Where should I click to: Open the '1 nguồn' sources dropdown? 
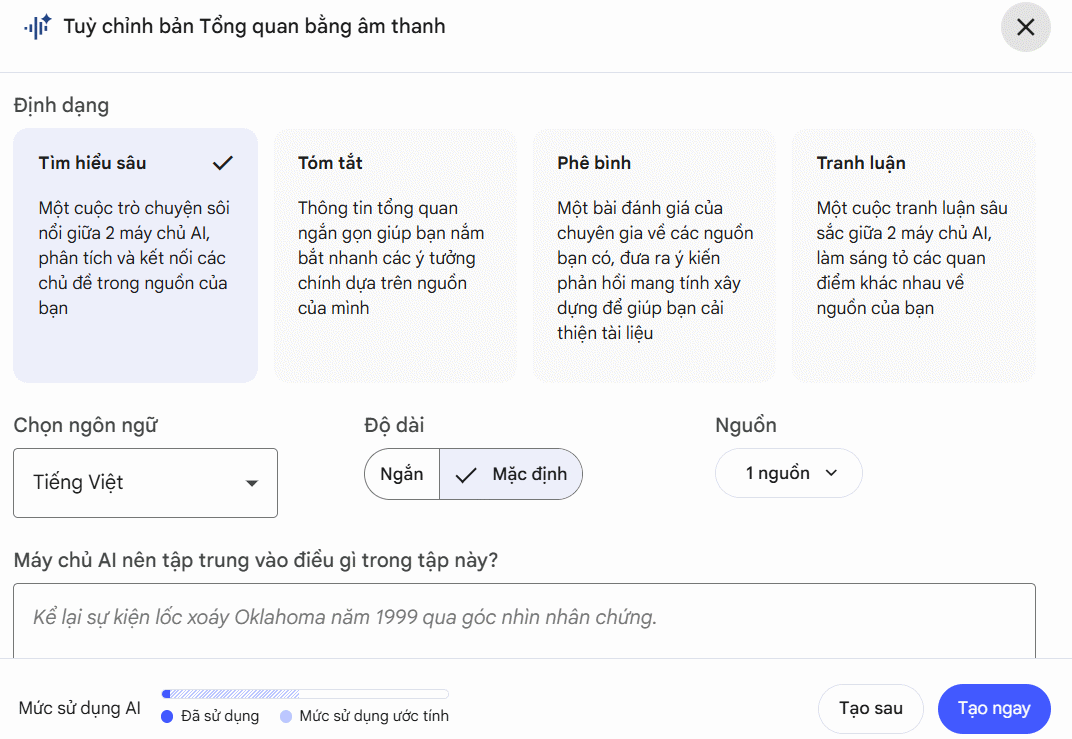point(789,473)
